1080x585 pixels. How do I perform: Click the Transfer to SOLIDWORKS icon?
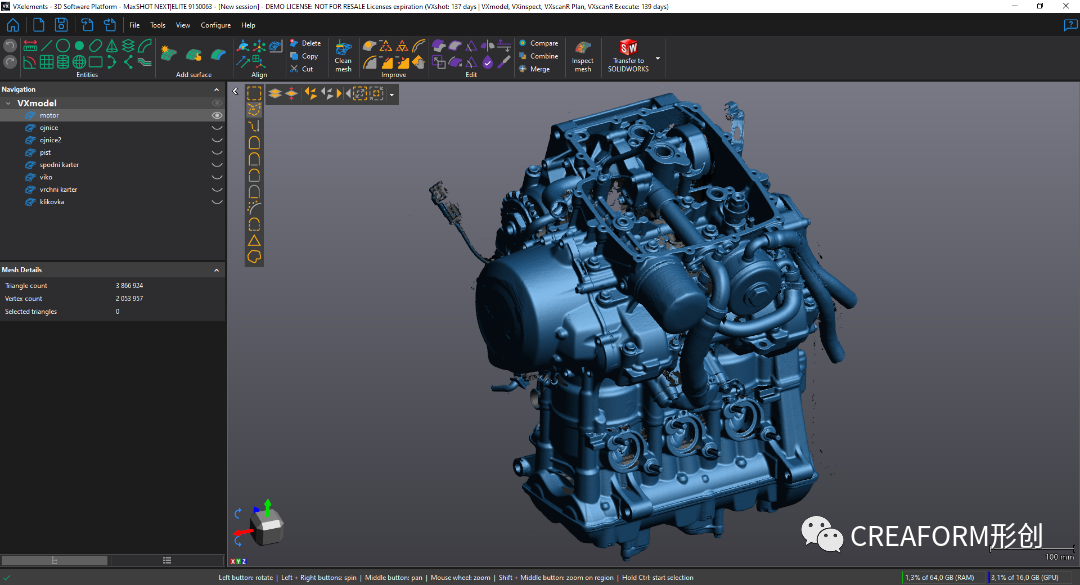tap(628, 48)
